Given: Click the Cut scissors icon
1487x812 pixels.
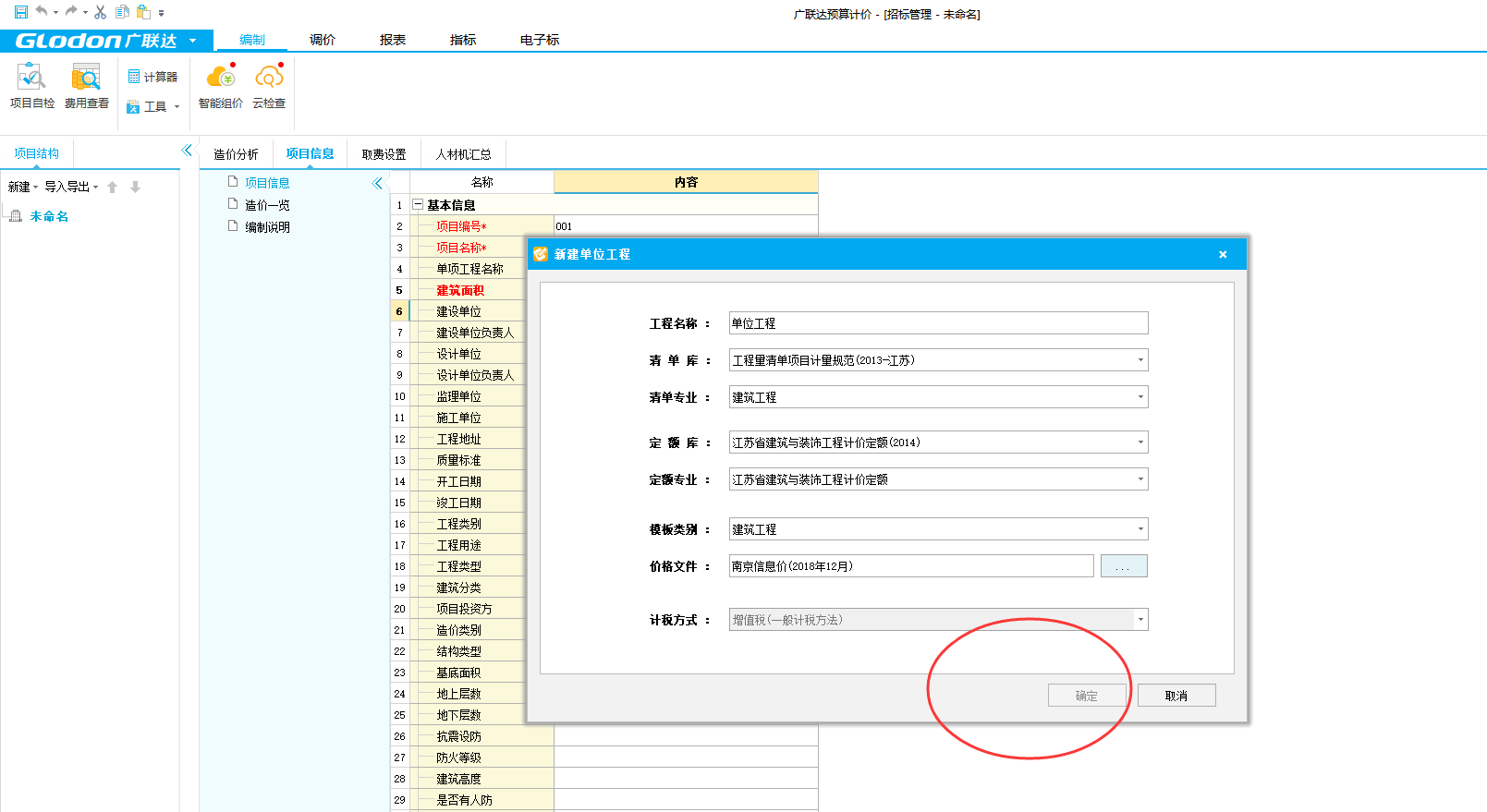Looking at the screenshot, I should (101, 12).
